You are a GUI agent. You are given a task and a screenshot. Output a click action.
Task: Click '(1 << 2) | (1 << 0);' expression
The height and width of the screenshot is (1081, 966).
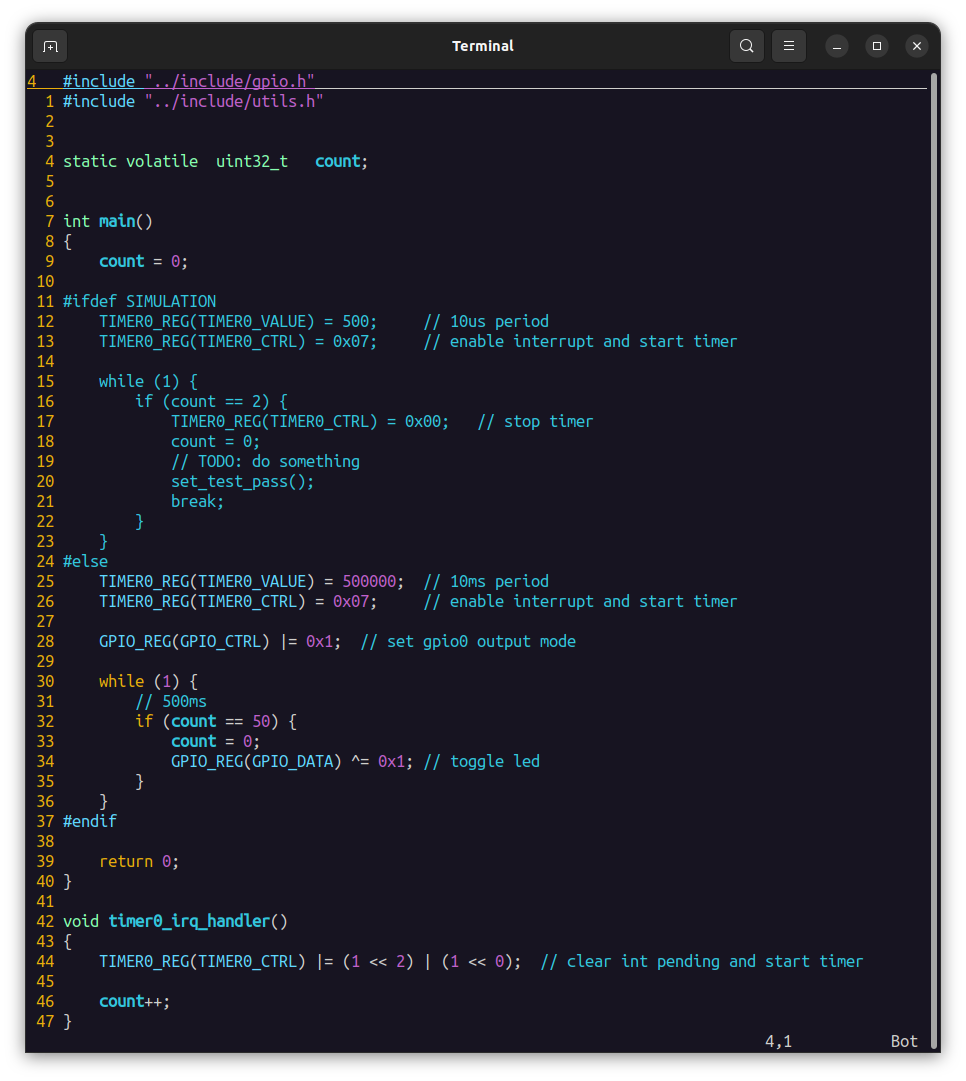point(432,961)
